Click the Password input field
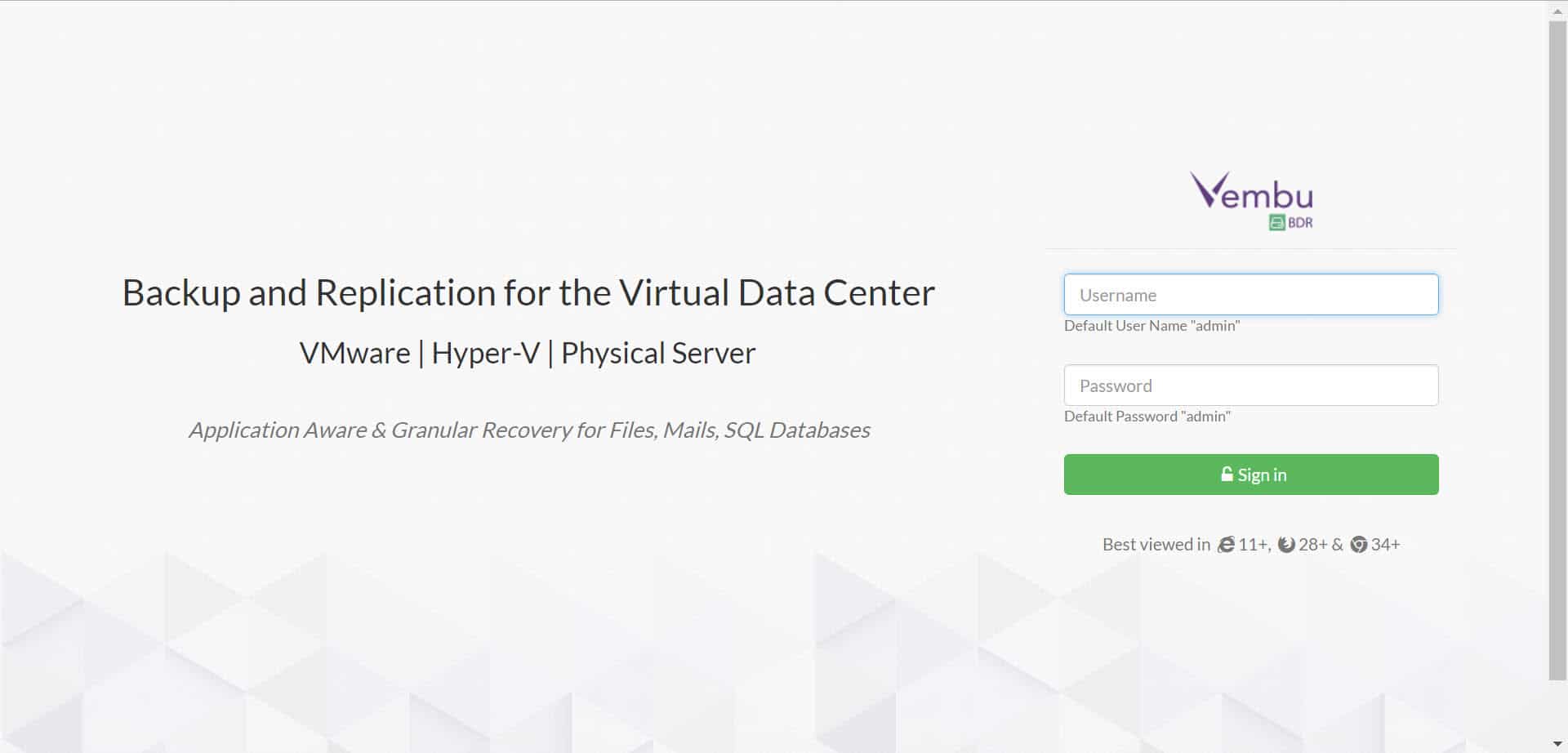 pyautogui.click(x=1250, y=385)
